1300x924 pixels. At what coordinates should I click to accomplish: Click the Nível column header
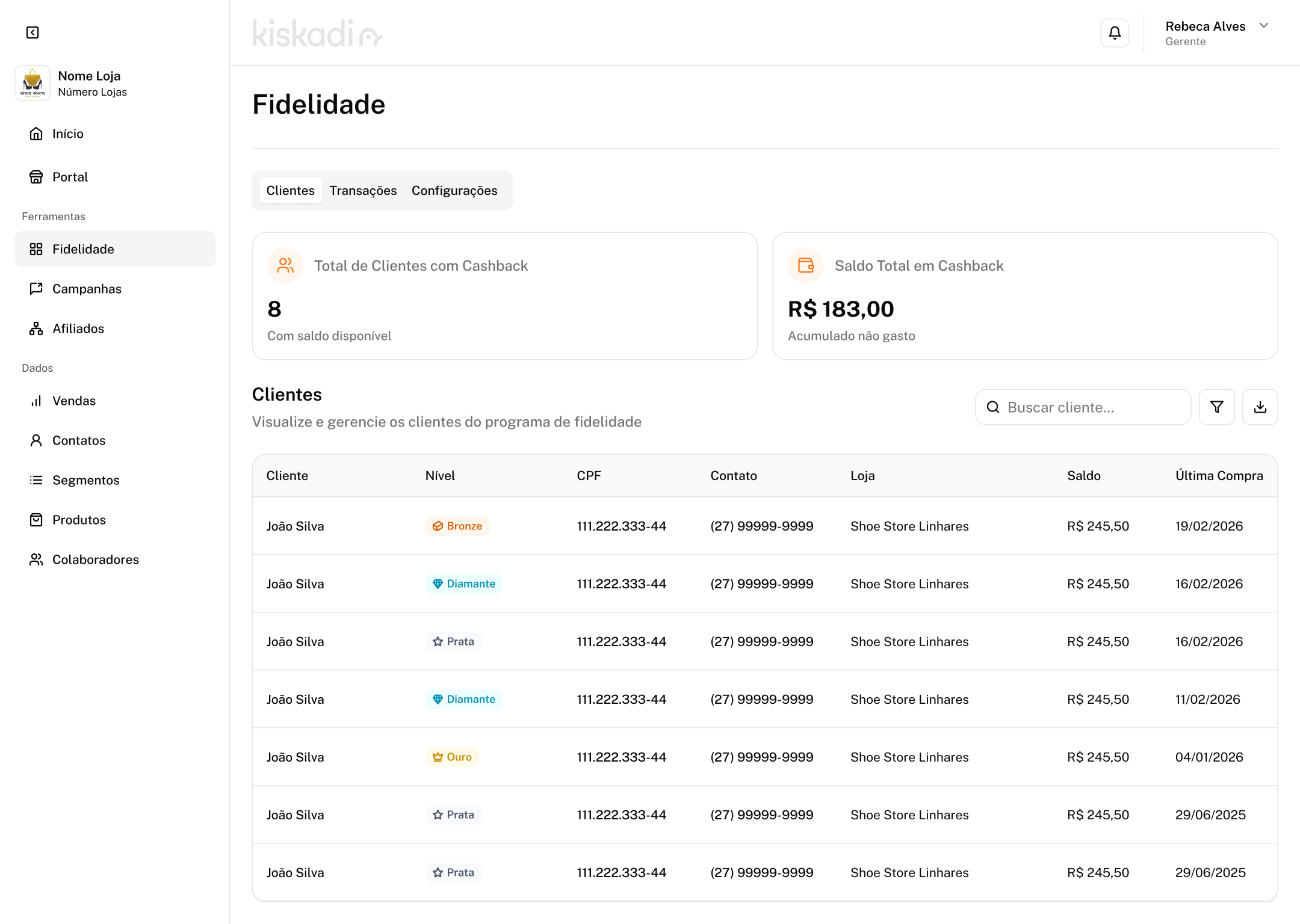pyautogui.click(x=440, y=476)
